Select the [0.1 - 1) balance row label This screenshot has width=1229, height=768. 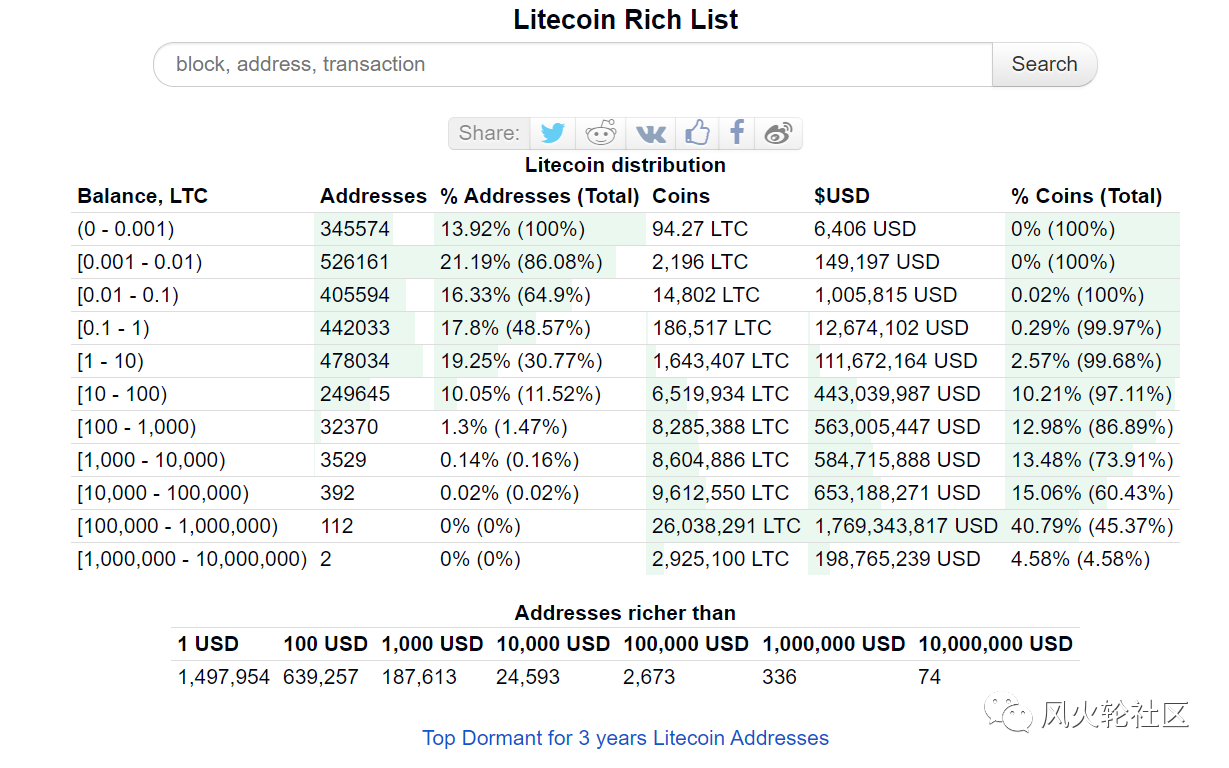click(114, 328)
